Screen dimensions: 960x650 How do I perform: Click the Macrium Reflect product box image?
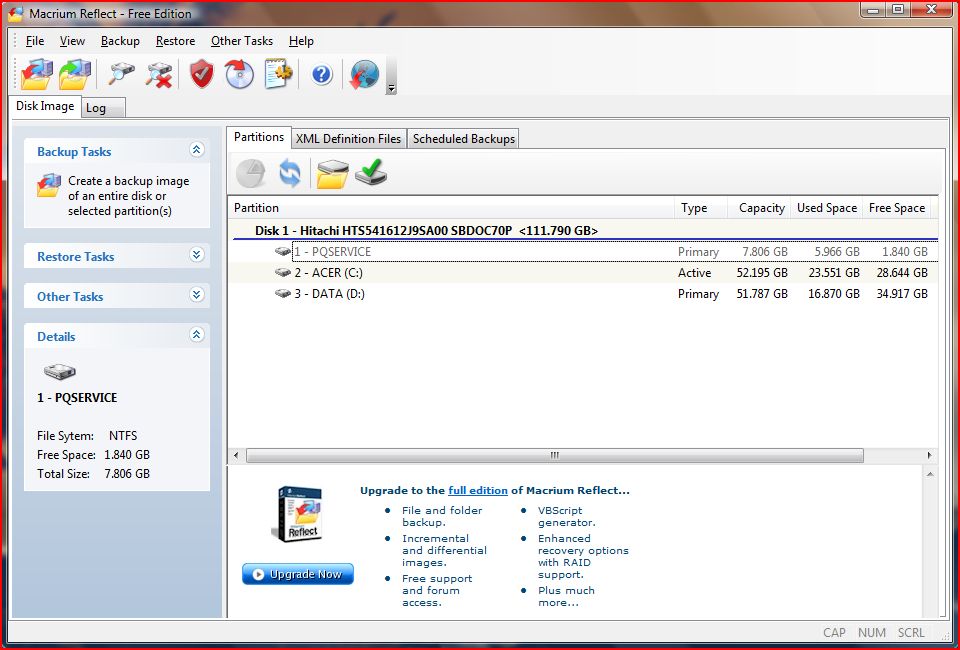pos(298,513)
